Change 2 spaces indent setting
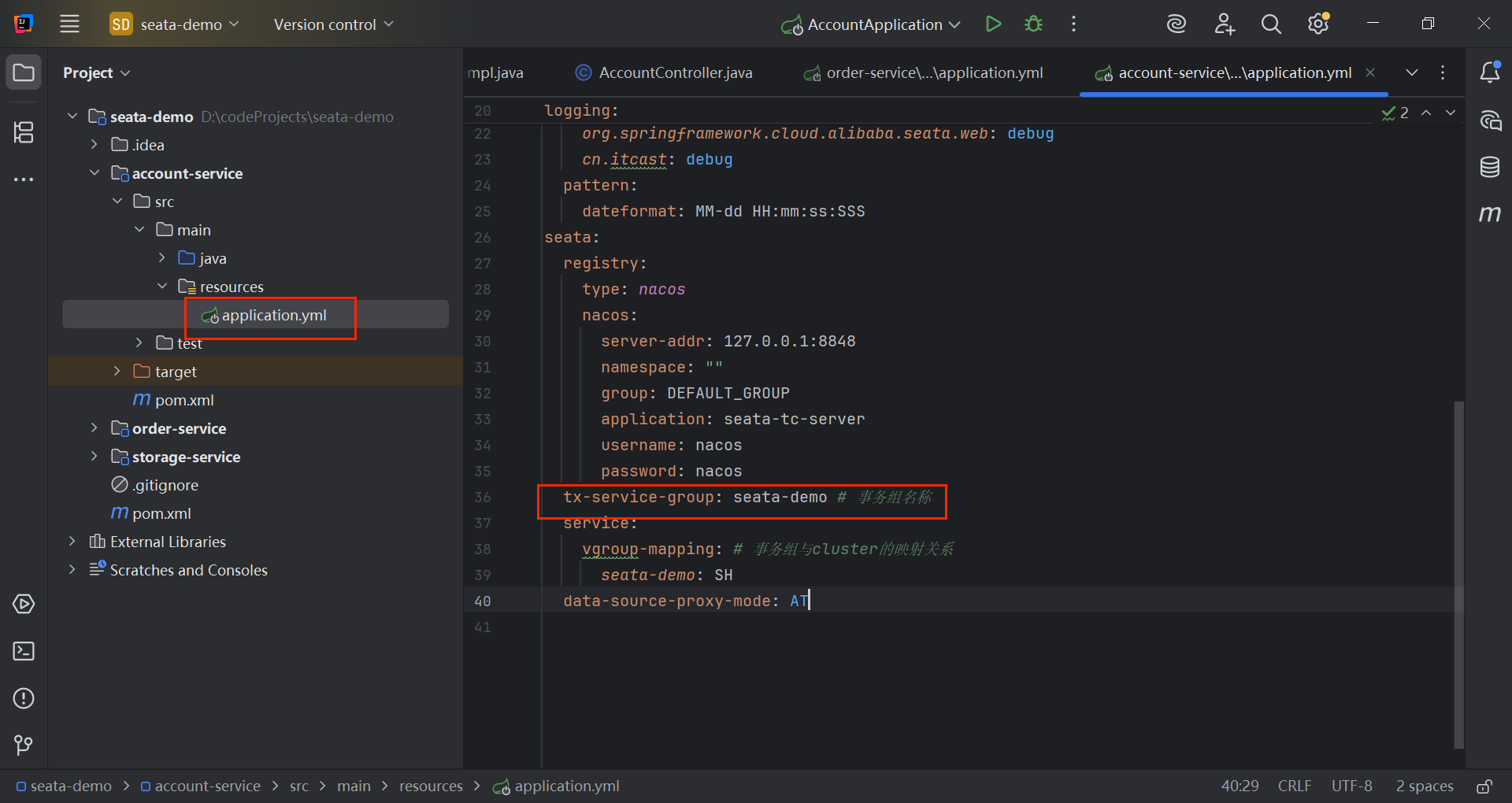The width and height of the screenshot is (1512, 803). (x=1424, y=786)
